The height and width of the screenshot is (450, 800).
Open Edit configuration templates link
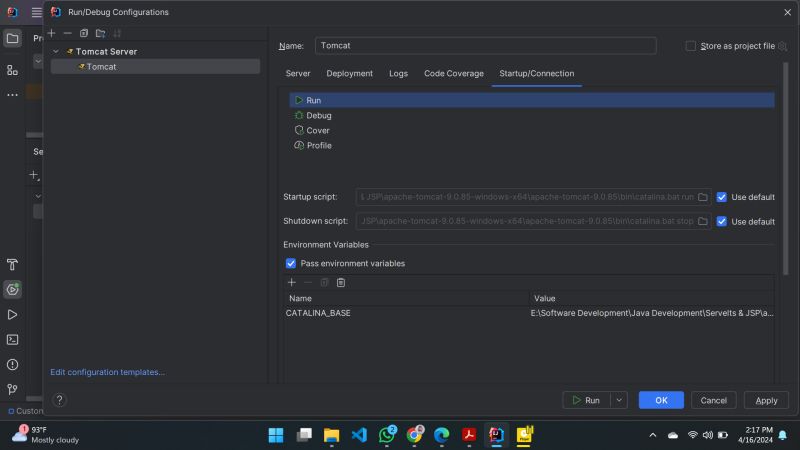(x=107, y=372)
